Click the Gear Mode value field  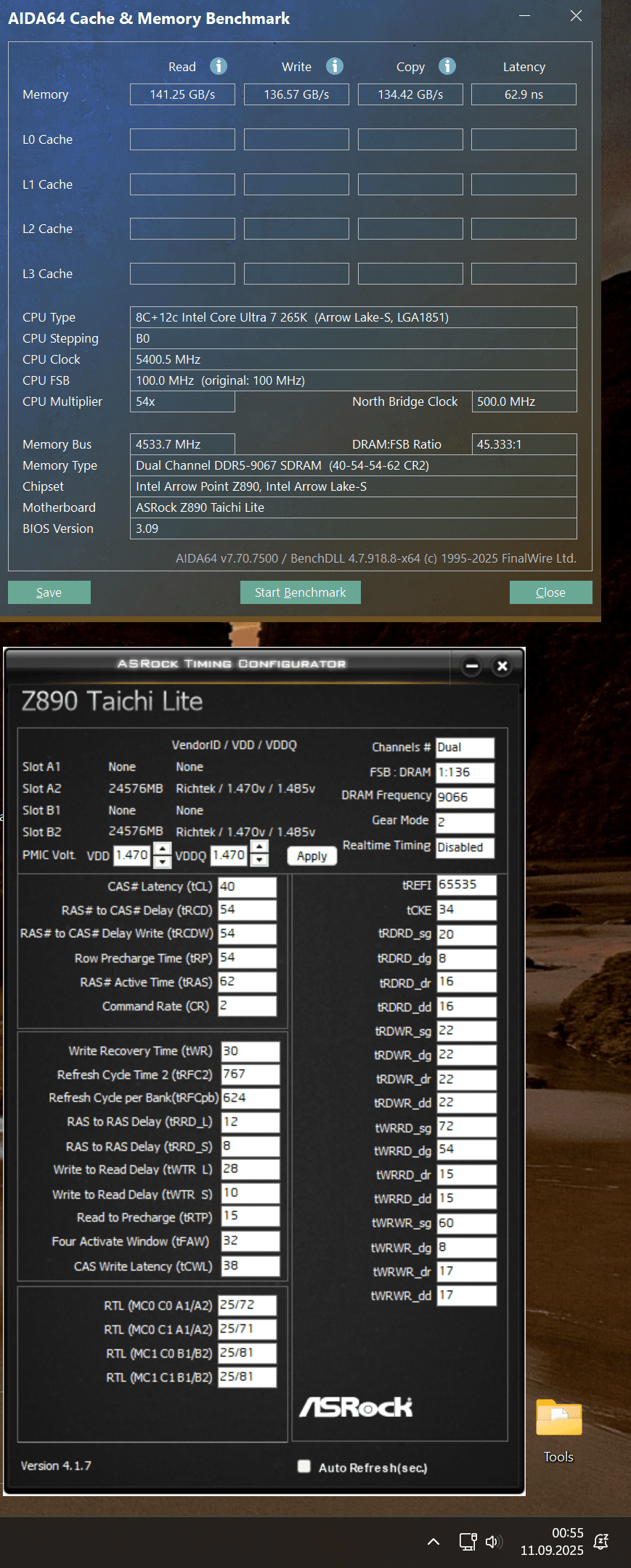click(465, 822)
